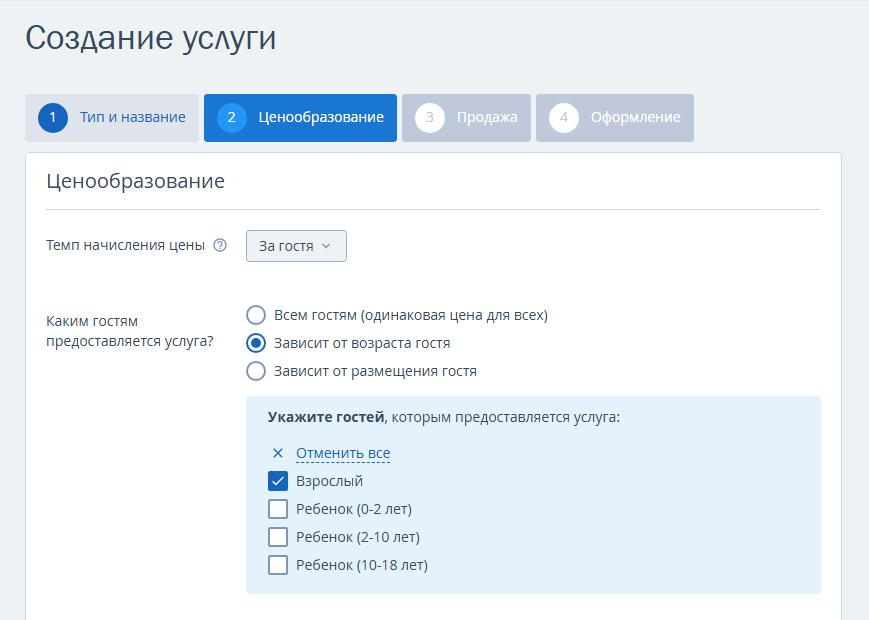Click the Создание услуги page heading
The image size is (869, 620).
[x=151, y=39]
